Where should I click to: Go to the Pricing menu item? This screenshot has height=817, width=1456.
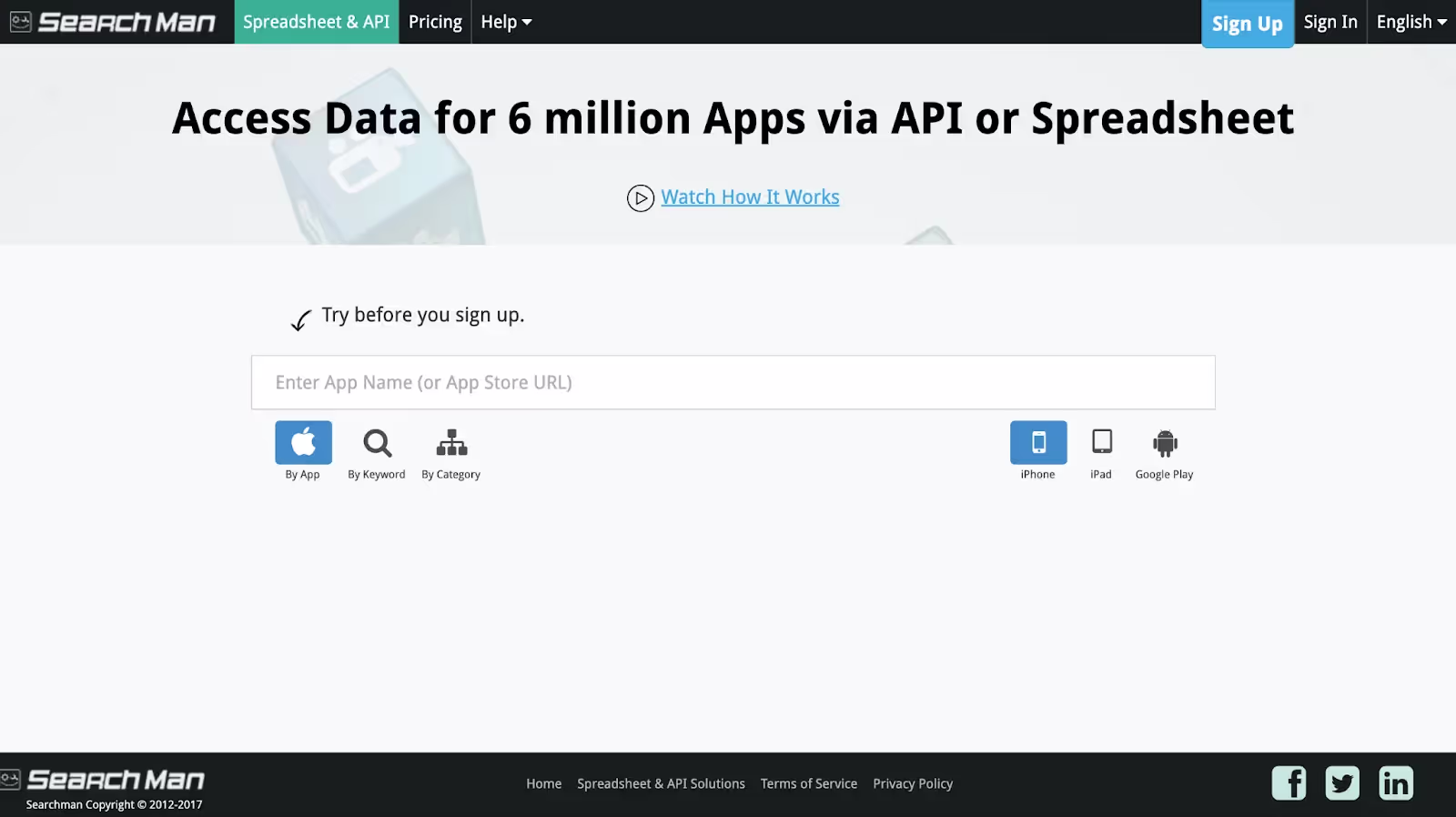tap(435, 22)
